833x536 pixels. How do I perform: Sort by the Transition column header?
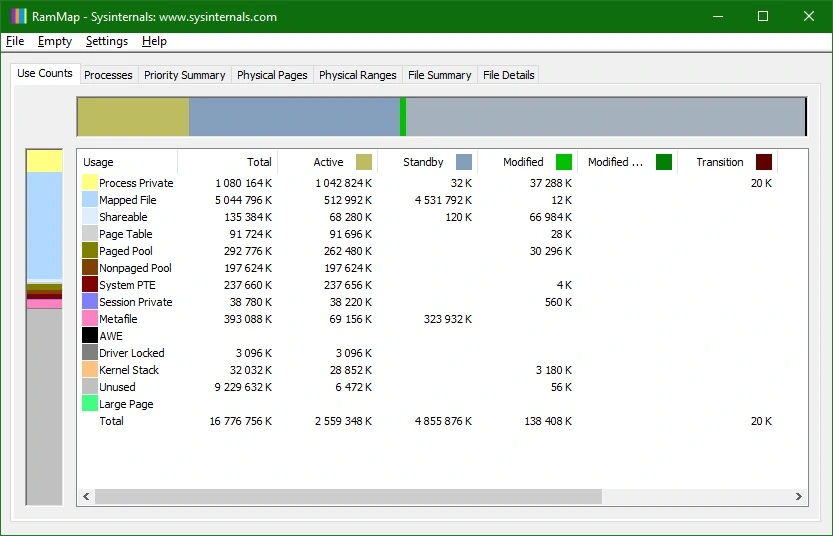(727, 162)
